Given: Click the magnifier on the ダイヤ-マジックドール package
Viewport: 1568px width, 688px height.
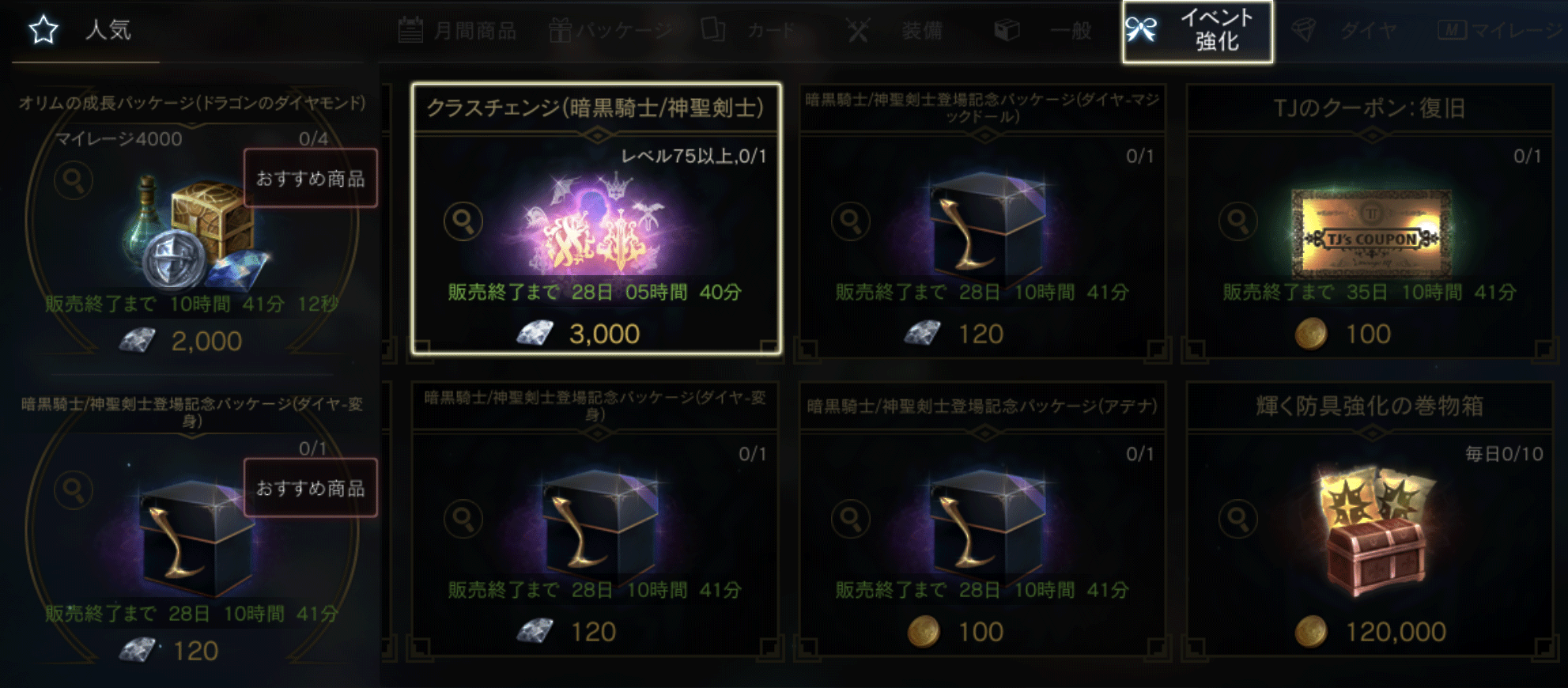Looking at the screenshot, I should (x=851, y=221).
